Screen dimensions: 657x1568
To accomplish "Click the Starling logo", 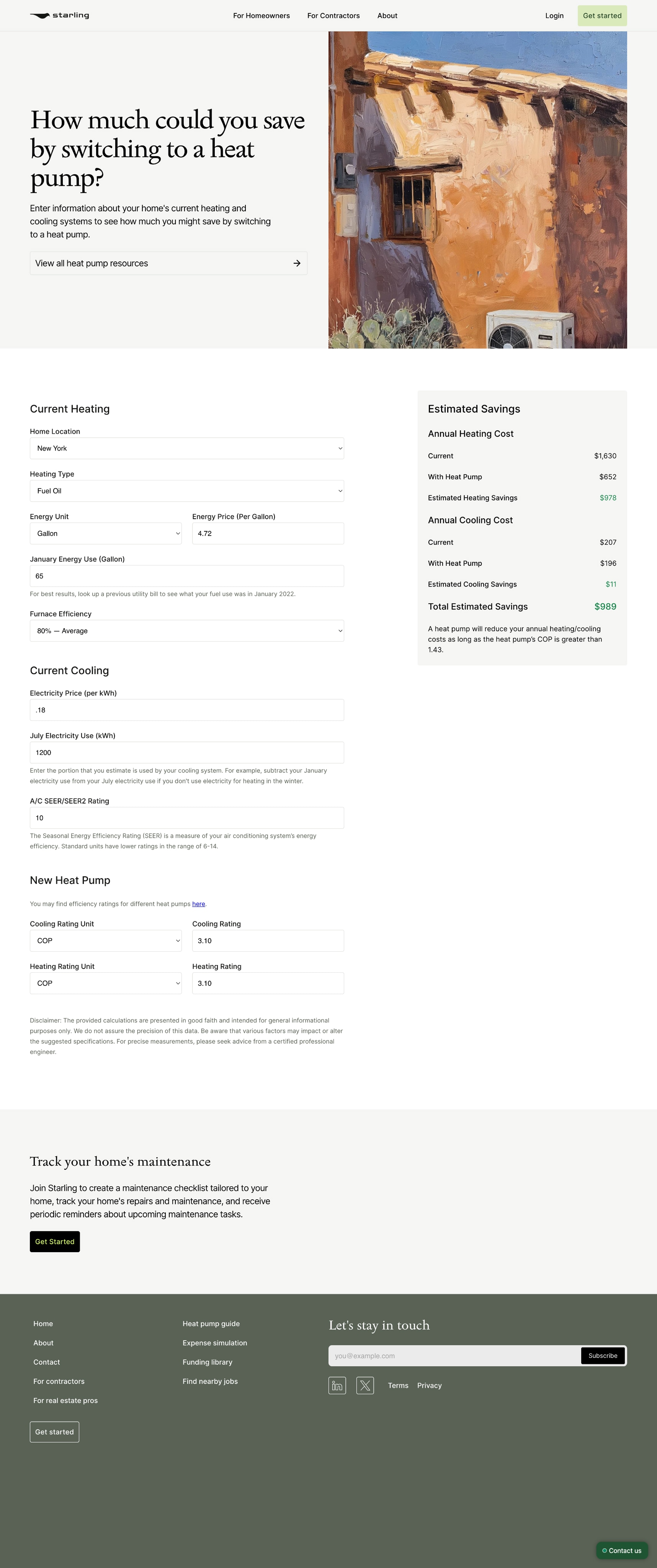I will tap(60, 15).
